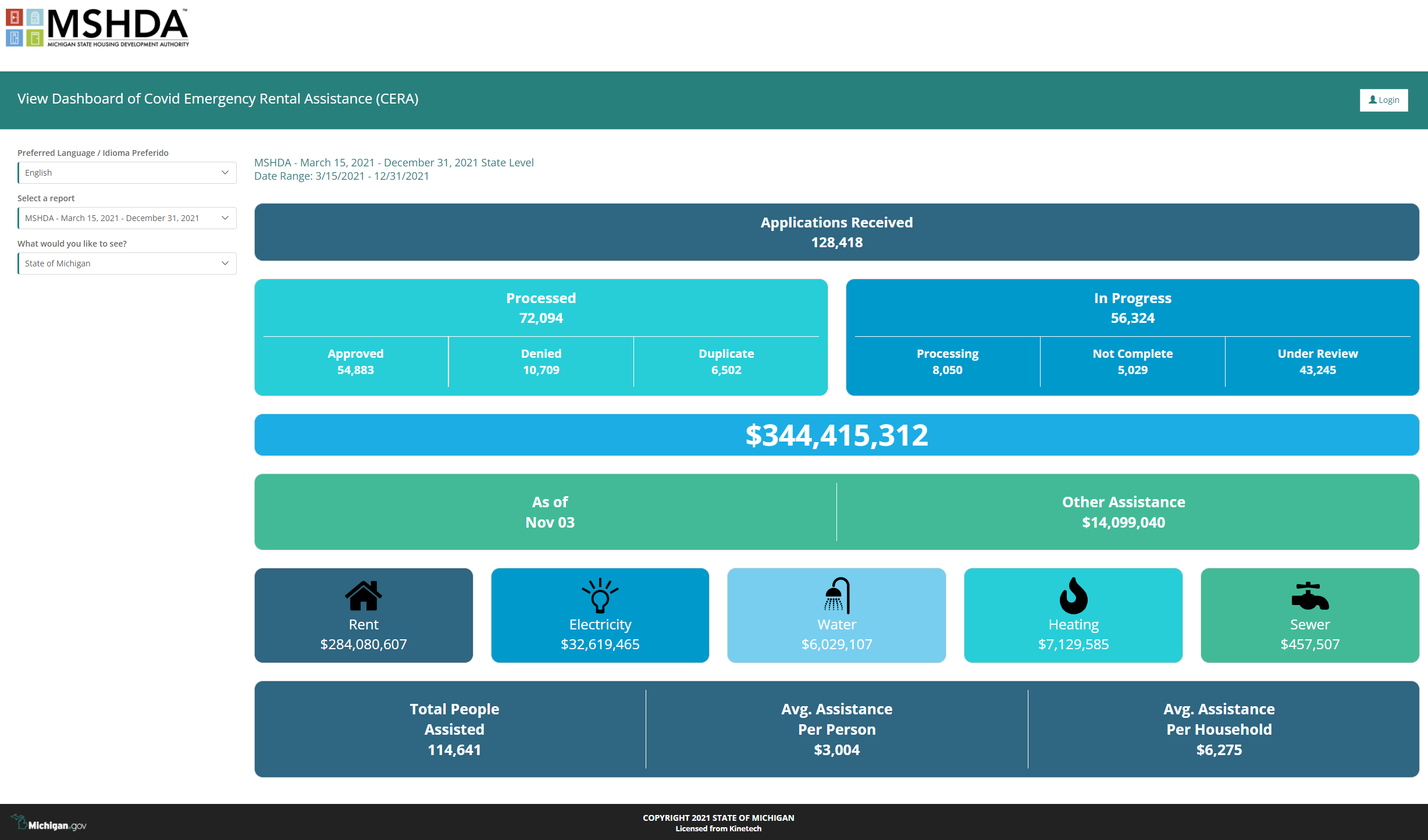Screen dimensions: 1428x840
Task: Open the Select a report dropdown
Action: (x=127, y=218)
